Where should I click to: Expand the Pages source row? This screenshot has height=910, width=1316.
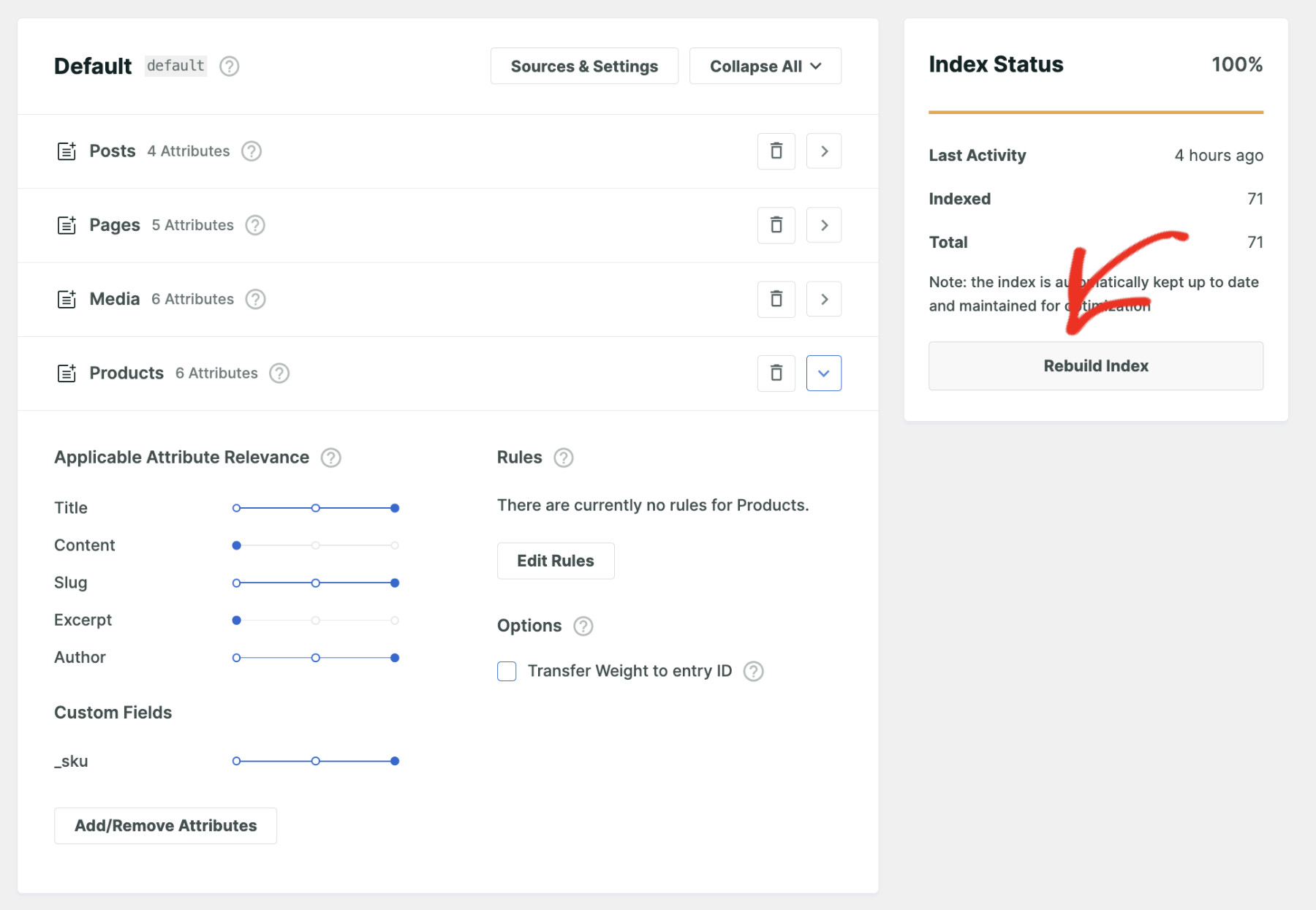tap(824, 225)
